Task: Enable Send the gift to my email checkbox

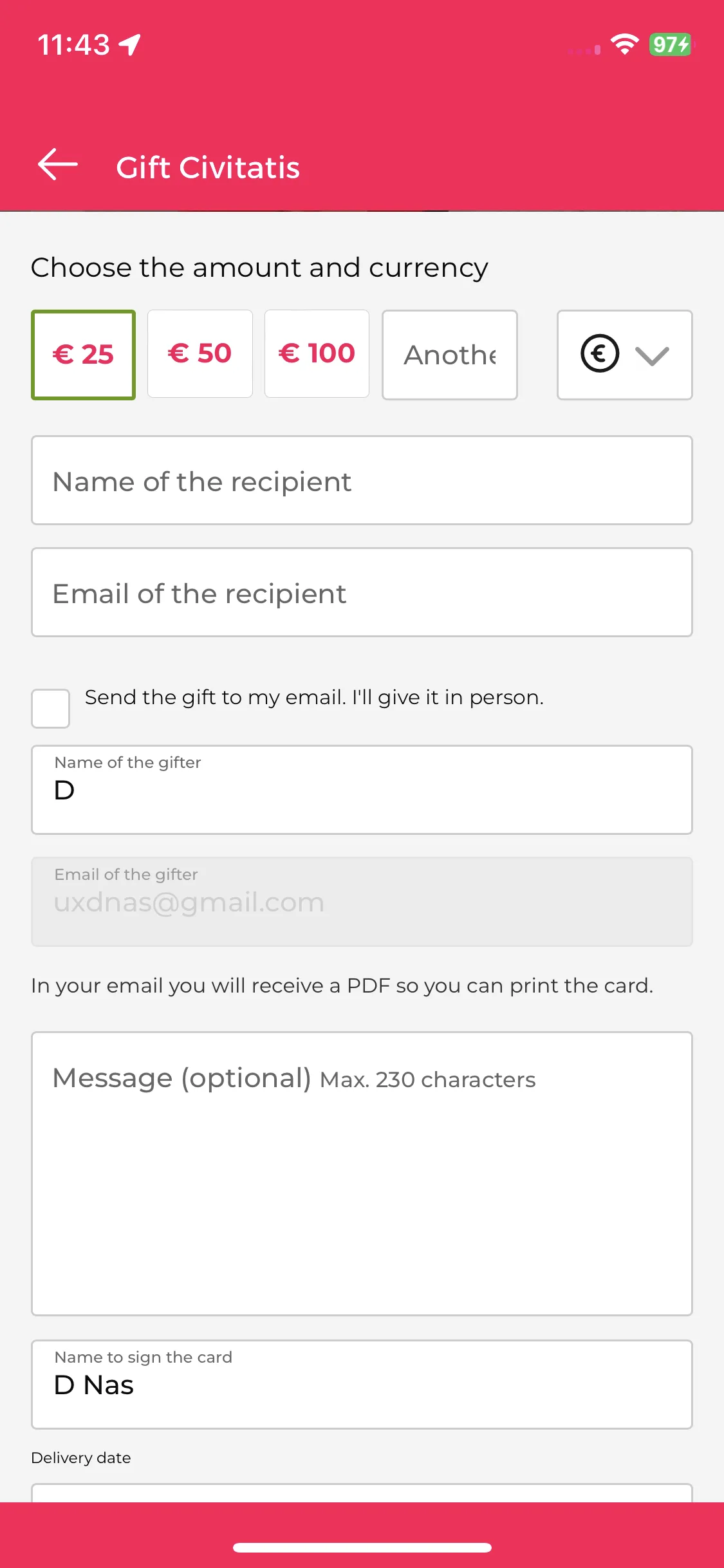Action: (x=50, y=709)
